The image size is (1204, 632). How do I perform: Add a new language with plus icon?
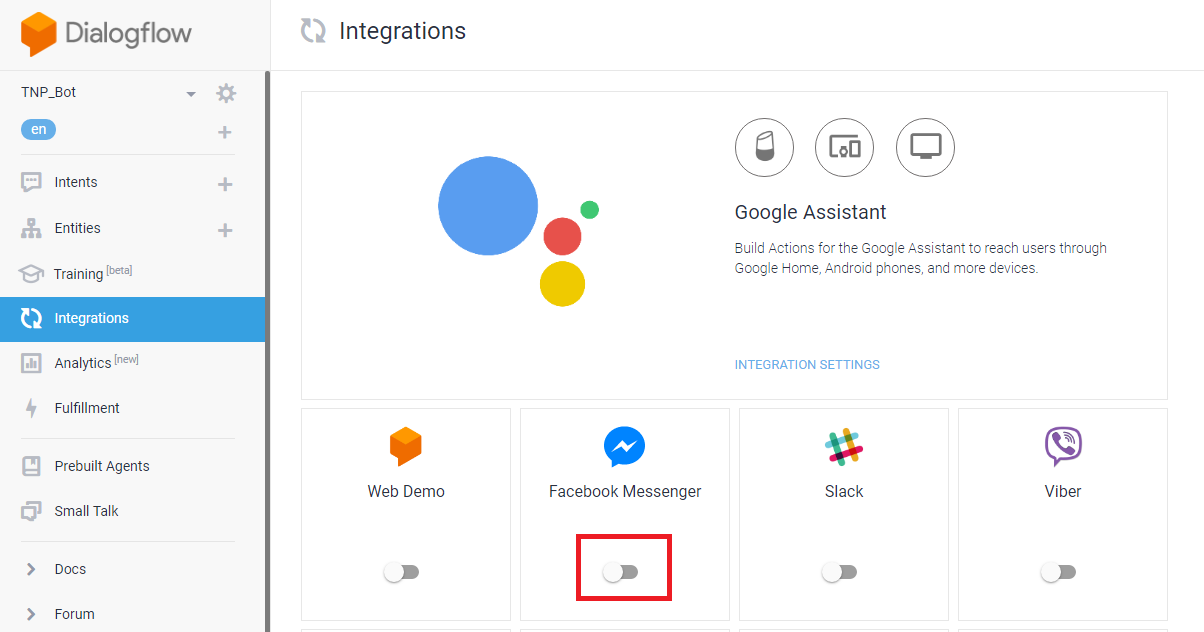coord(225,132)
